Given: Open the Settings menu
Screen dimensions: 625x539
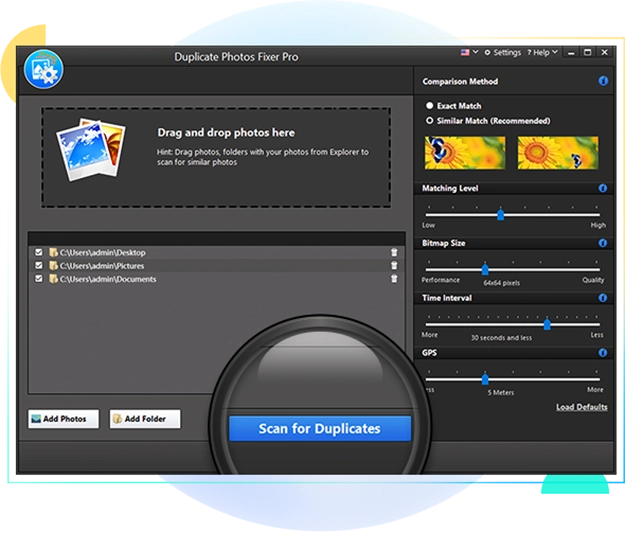Looking at the screenshot, I should (x=503, y=53).
